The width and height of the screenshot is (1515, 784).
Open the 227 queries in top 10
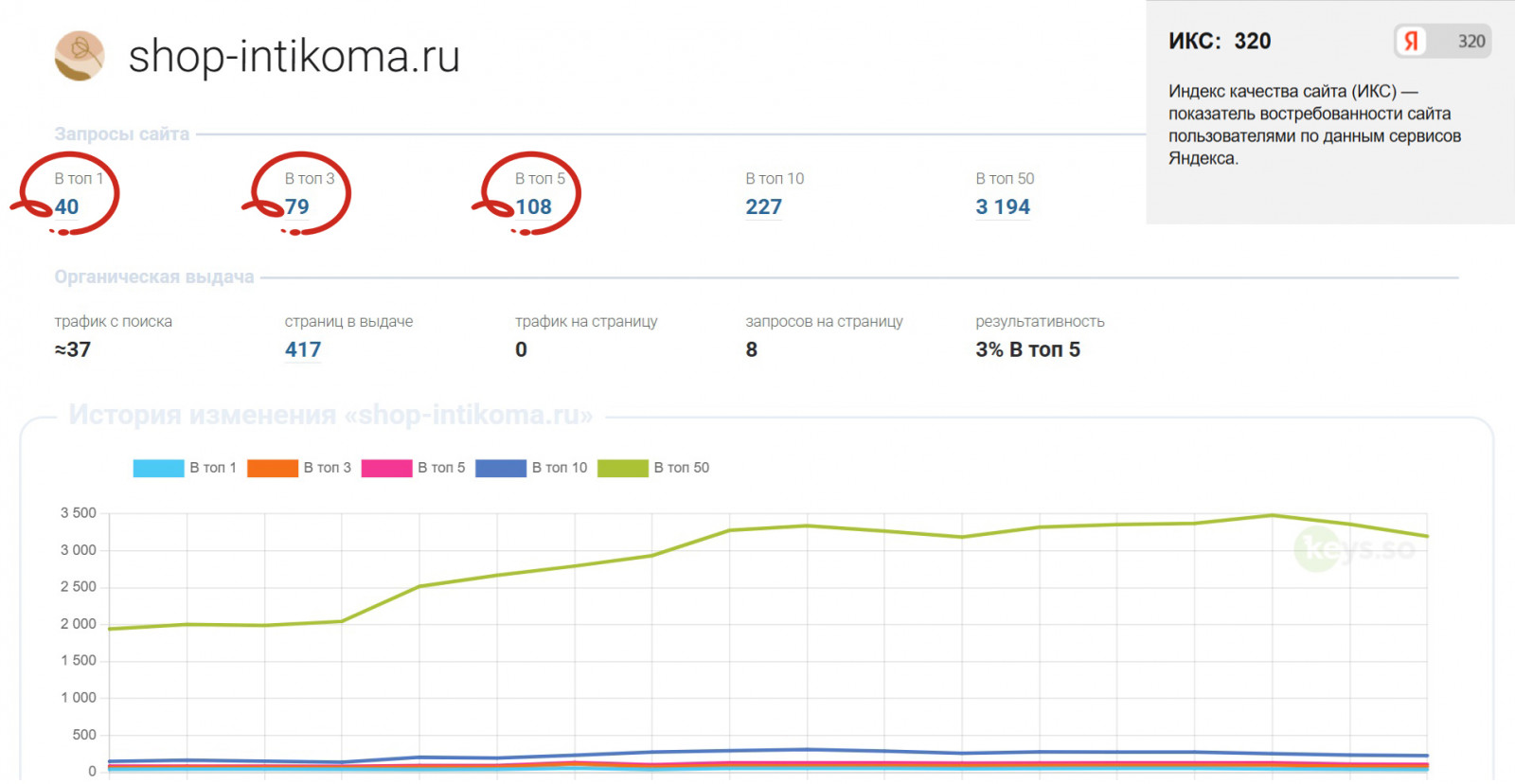coord(763,206)
